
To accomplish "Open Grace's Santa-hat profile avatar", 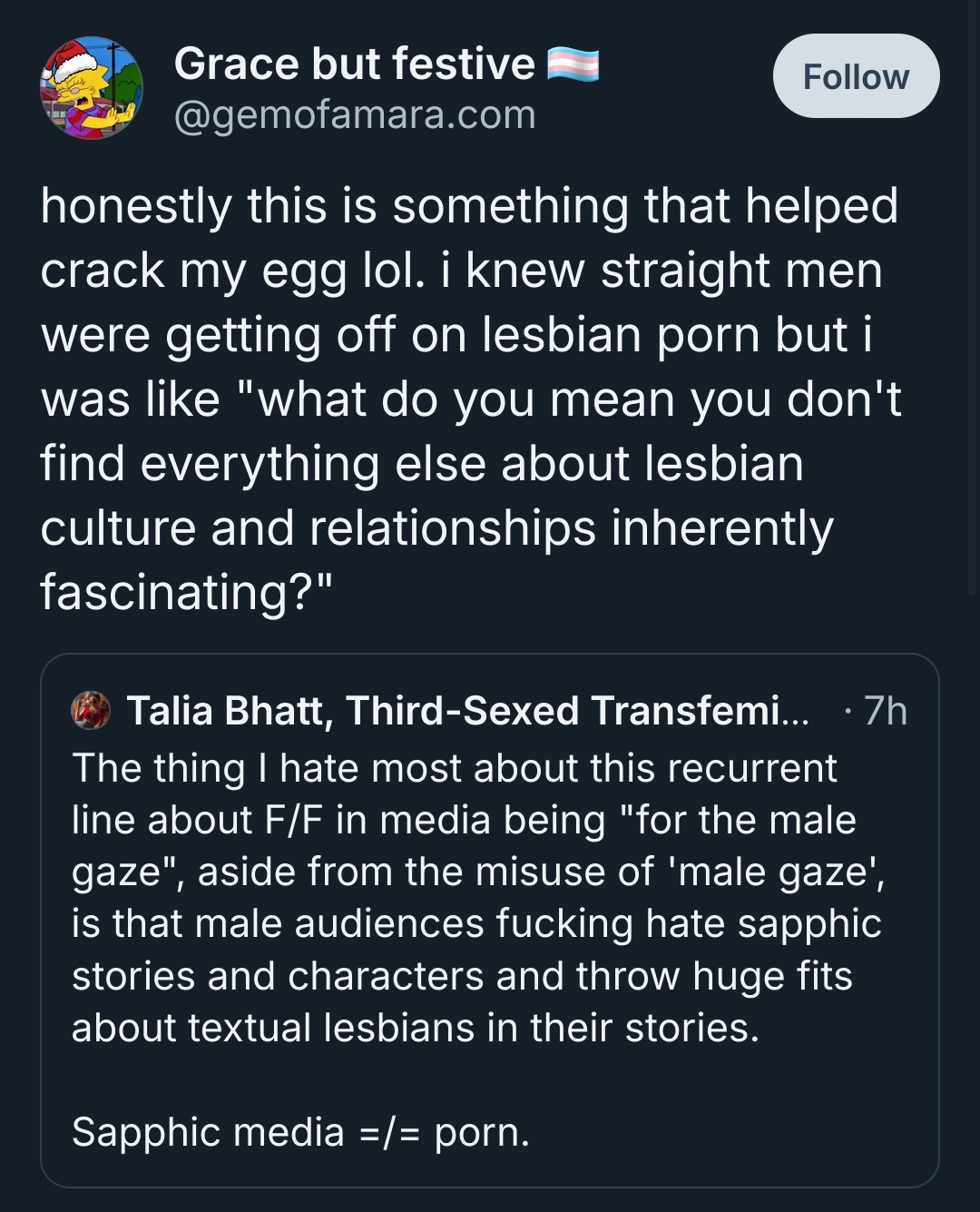I will (91, 88).
